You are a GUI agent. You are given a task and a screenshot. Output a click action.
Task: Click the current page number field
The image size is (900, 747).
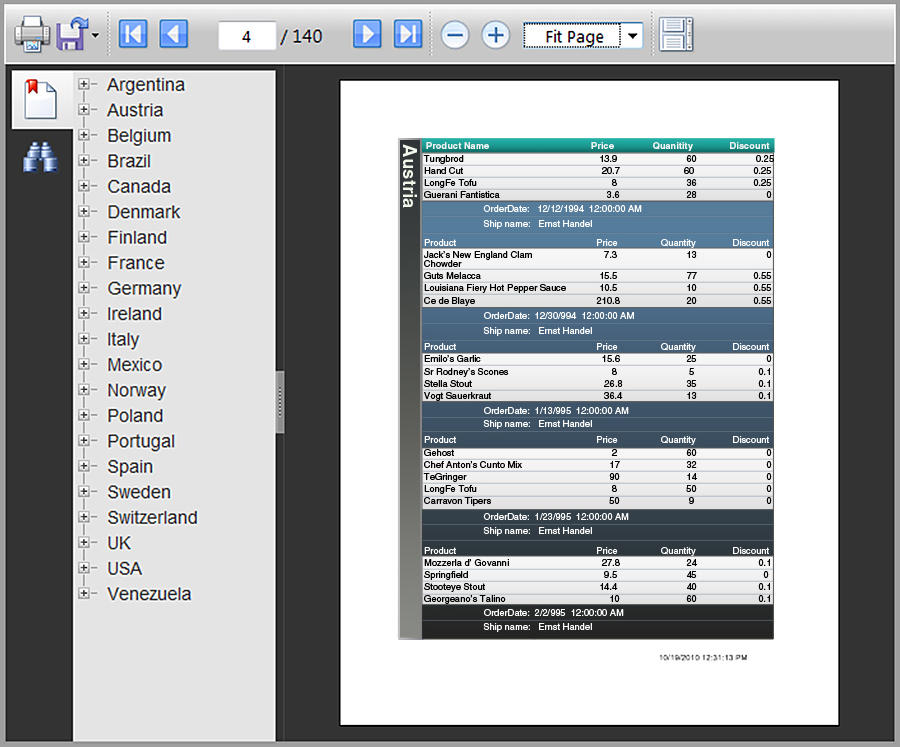(x=246, y=36)
